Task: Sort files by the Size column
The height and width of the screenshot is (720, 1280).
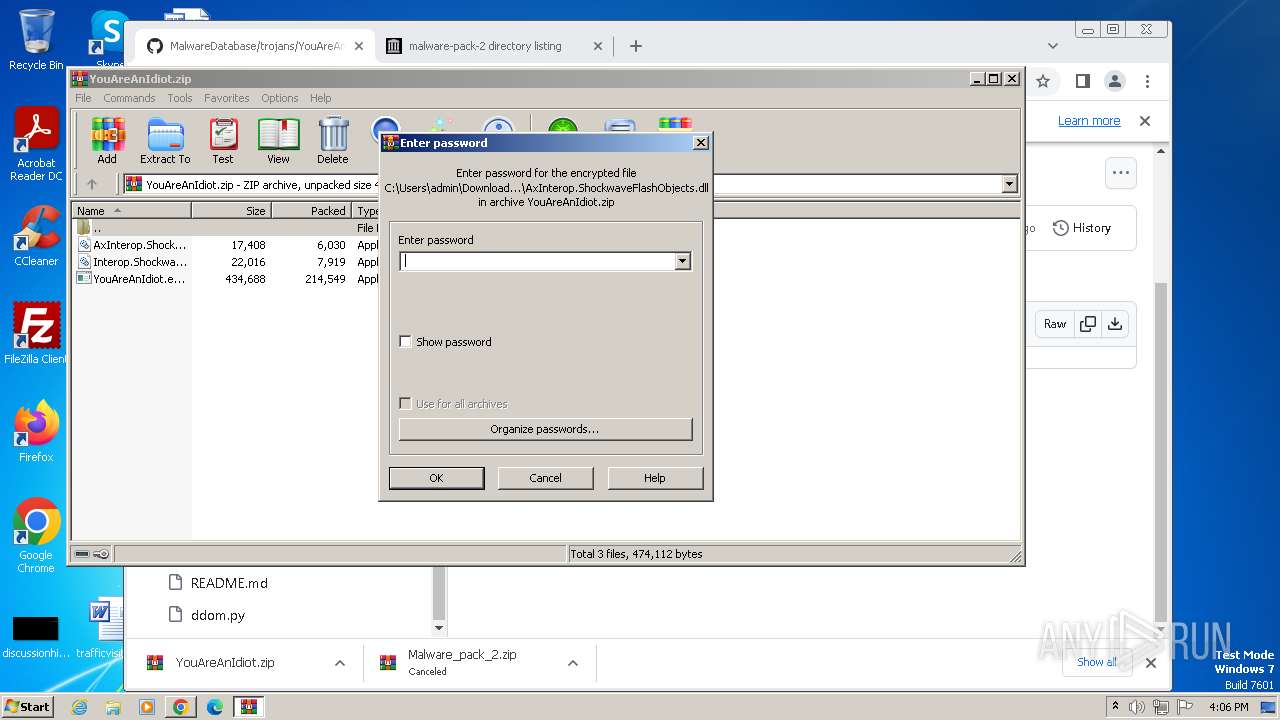Action: point(232,210)
